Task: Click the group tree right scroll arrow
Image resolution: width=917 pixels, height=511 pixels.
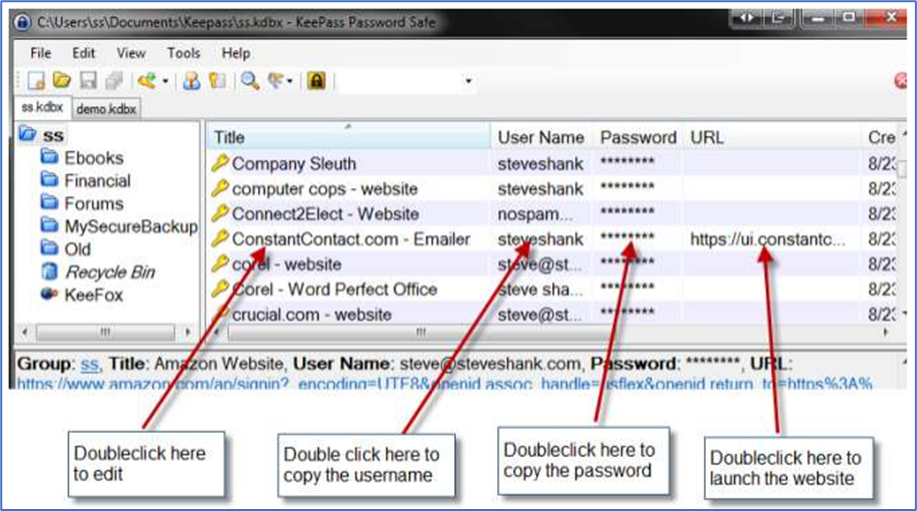Action: 188,332
